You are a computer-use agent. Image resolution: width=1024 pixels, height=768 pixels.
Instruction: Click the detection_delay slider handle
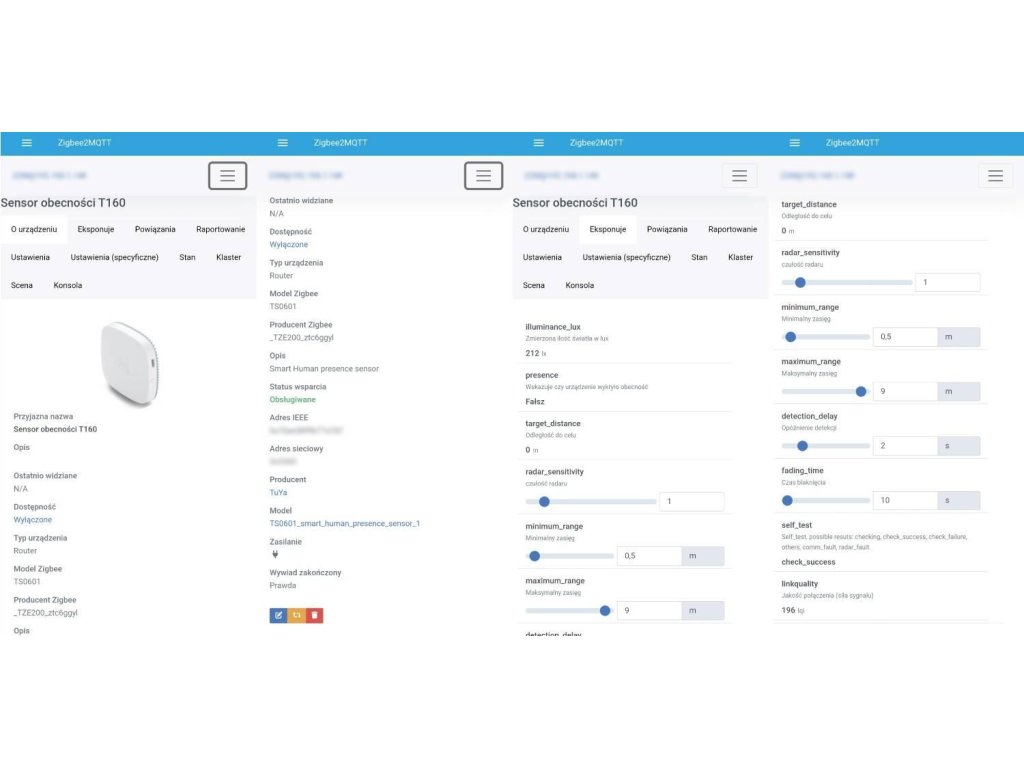click(x=794, y=445)
